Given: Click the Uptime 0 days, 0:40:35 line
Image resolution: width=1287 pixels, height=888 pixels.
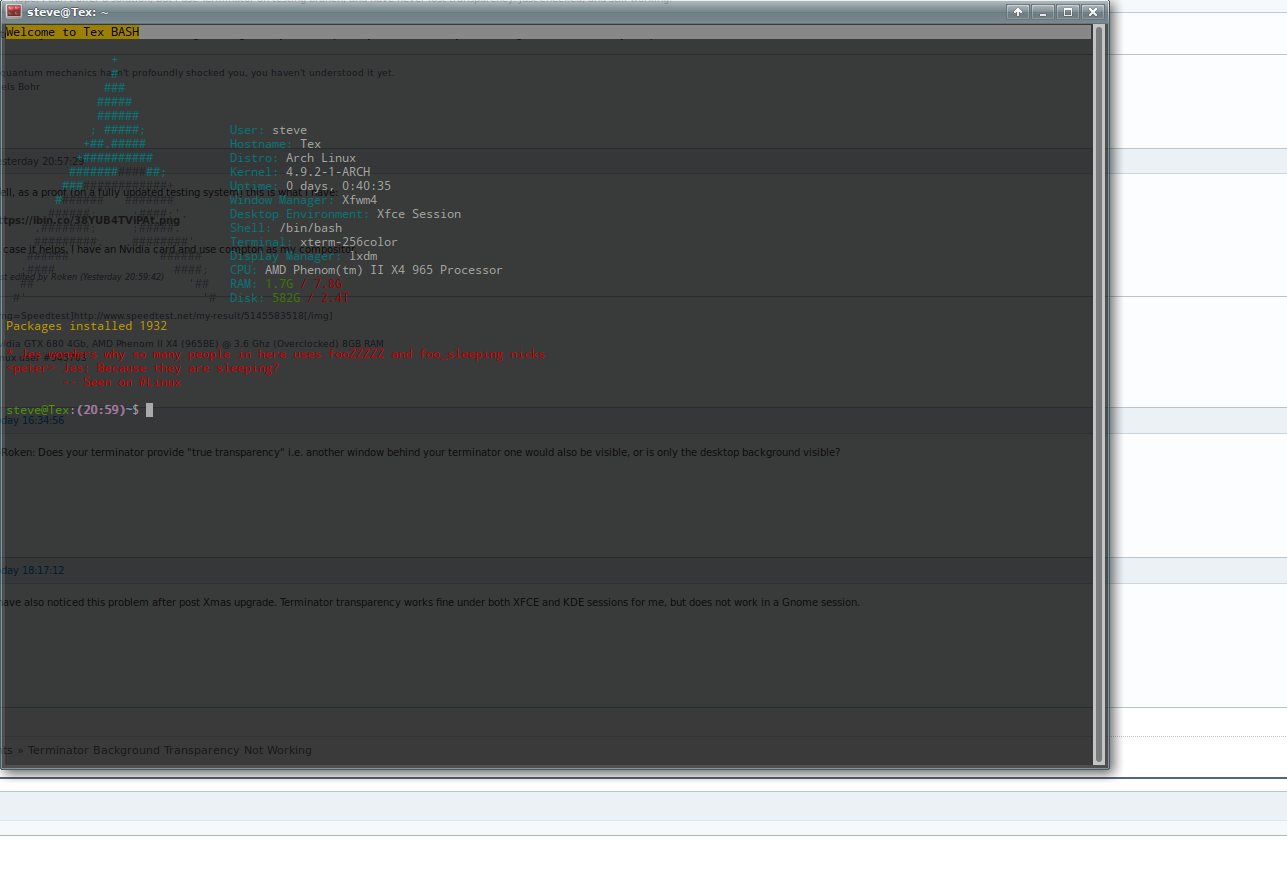Looking at the screenshot, I should click(310, 186).
